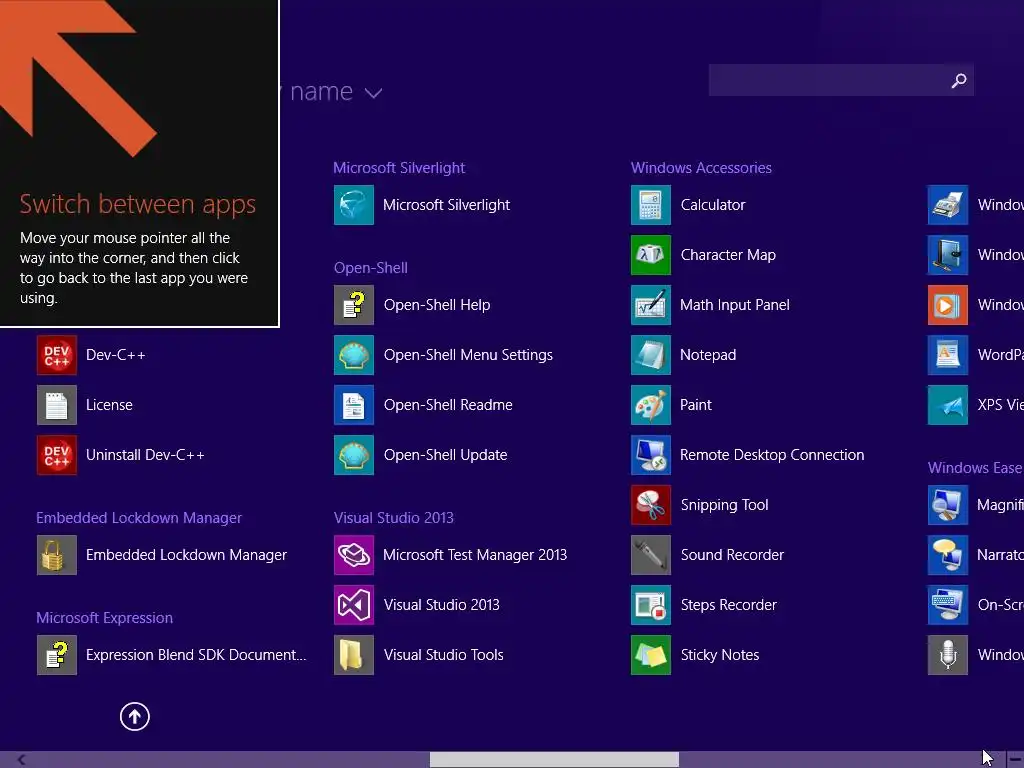Open the Calculator icon
The height and width of the screenshot is (768, 1024).
[651, 205]
